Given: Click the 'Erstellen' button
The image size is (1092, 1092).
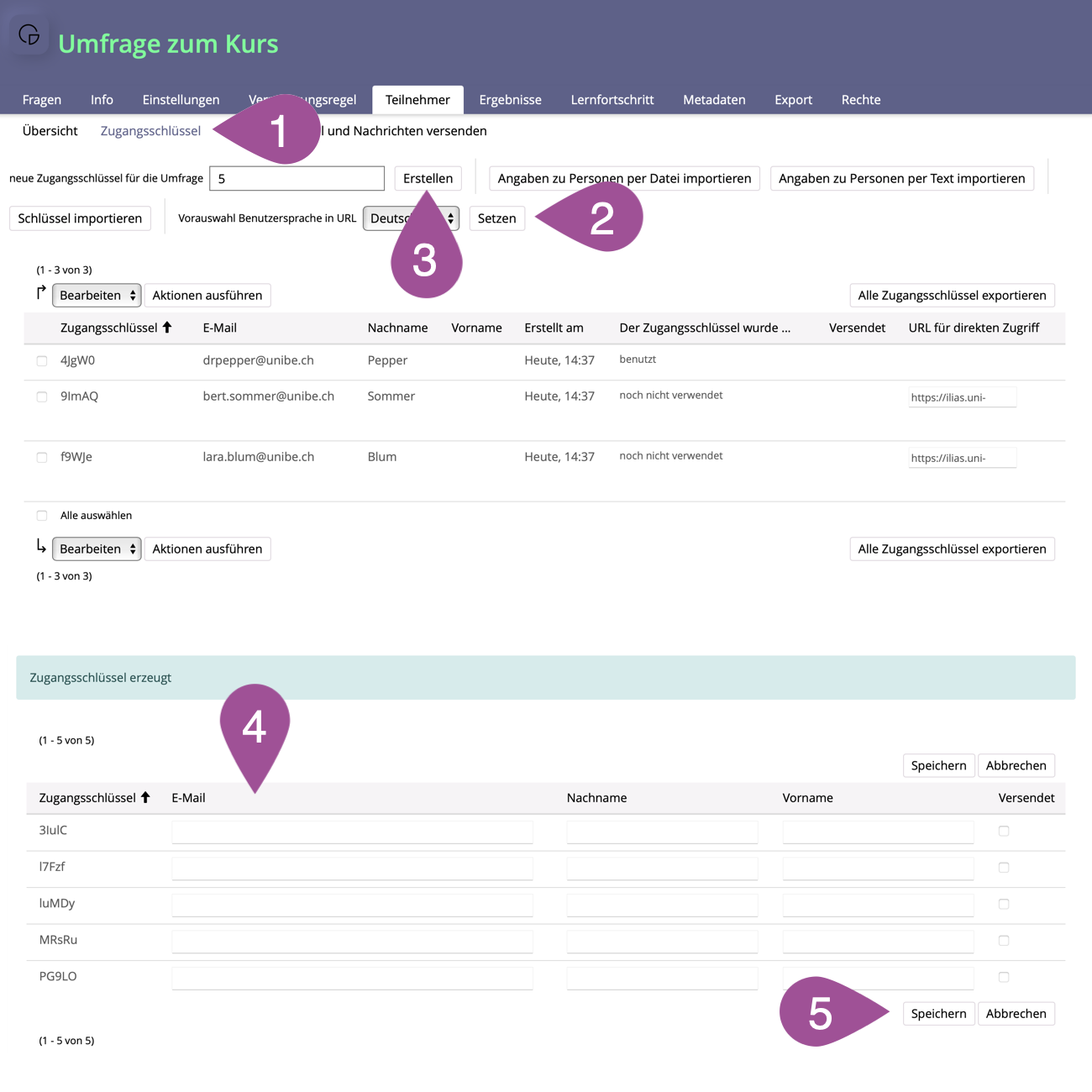Looking at the screenshot, I should pos(428,179).
